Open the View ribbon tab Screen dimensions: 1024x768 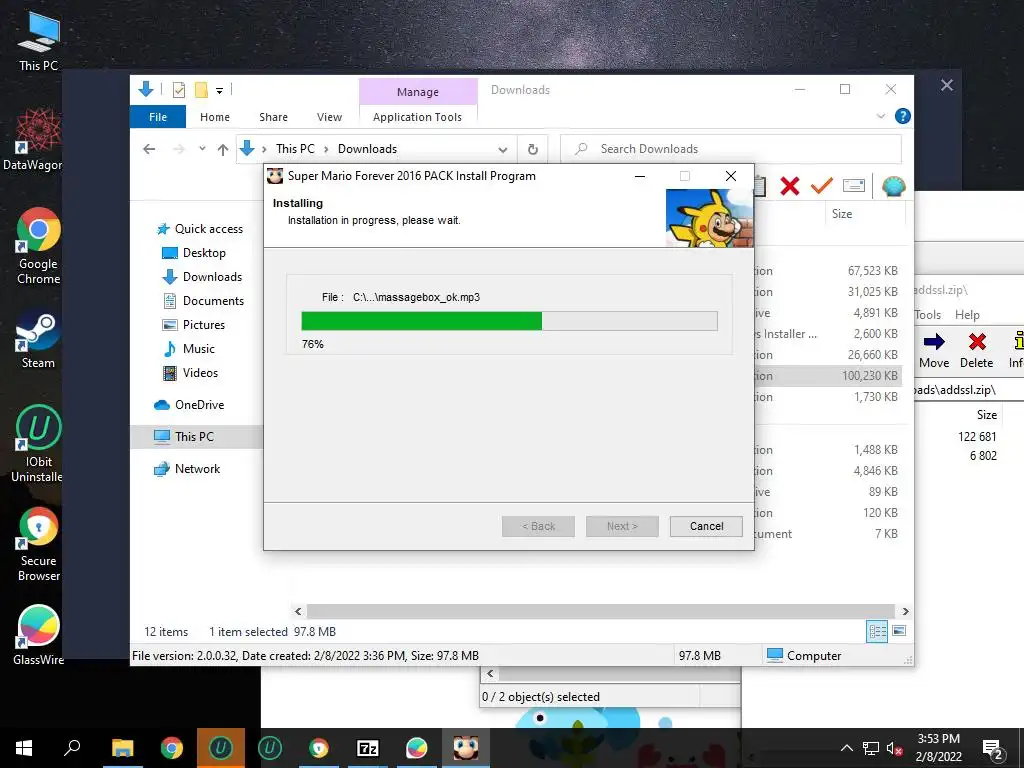329,117
